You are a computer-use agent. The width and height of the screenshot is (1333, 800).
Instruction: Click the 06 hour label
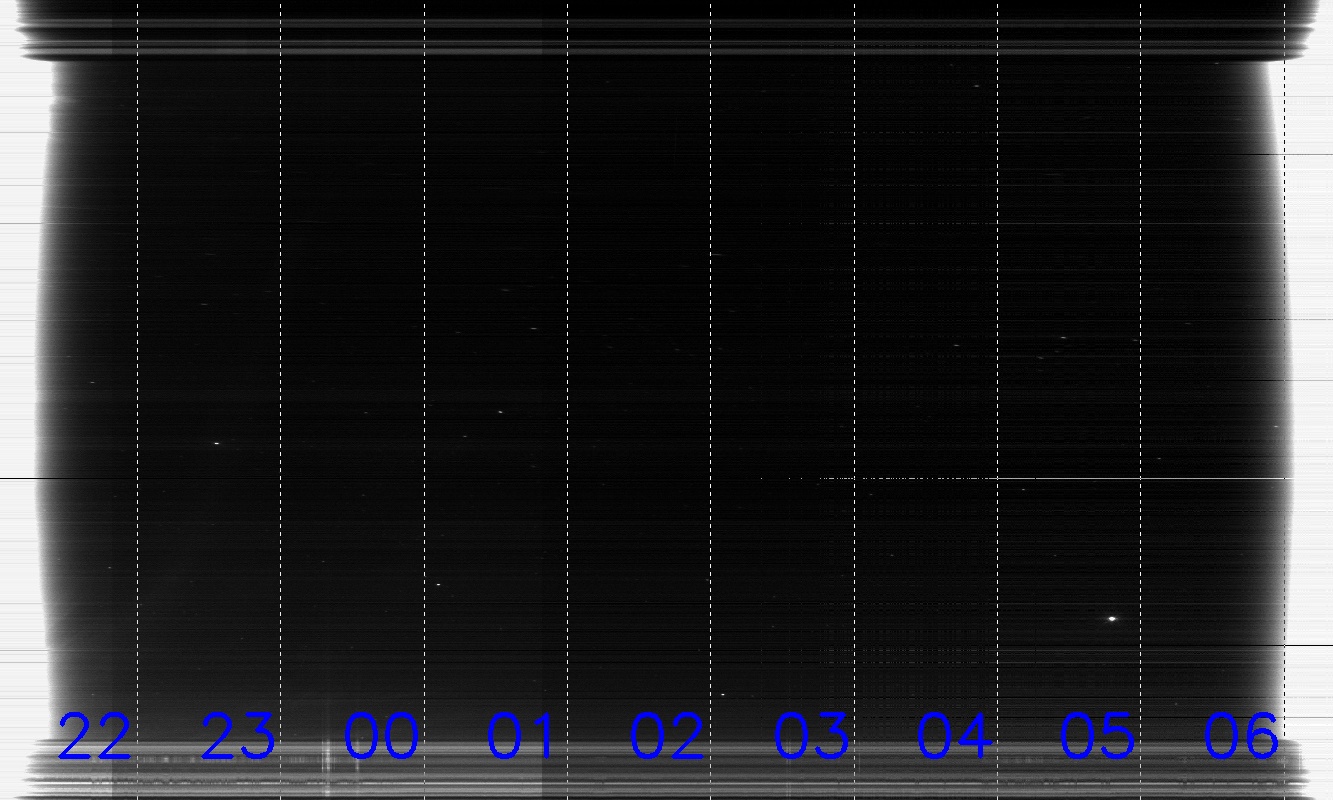pyautogui.click(x=1240, y=737)
